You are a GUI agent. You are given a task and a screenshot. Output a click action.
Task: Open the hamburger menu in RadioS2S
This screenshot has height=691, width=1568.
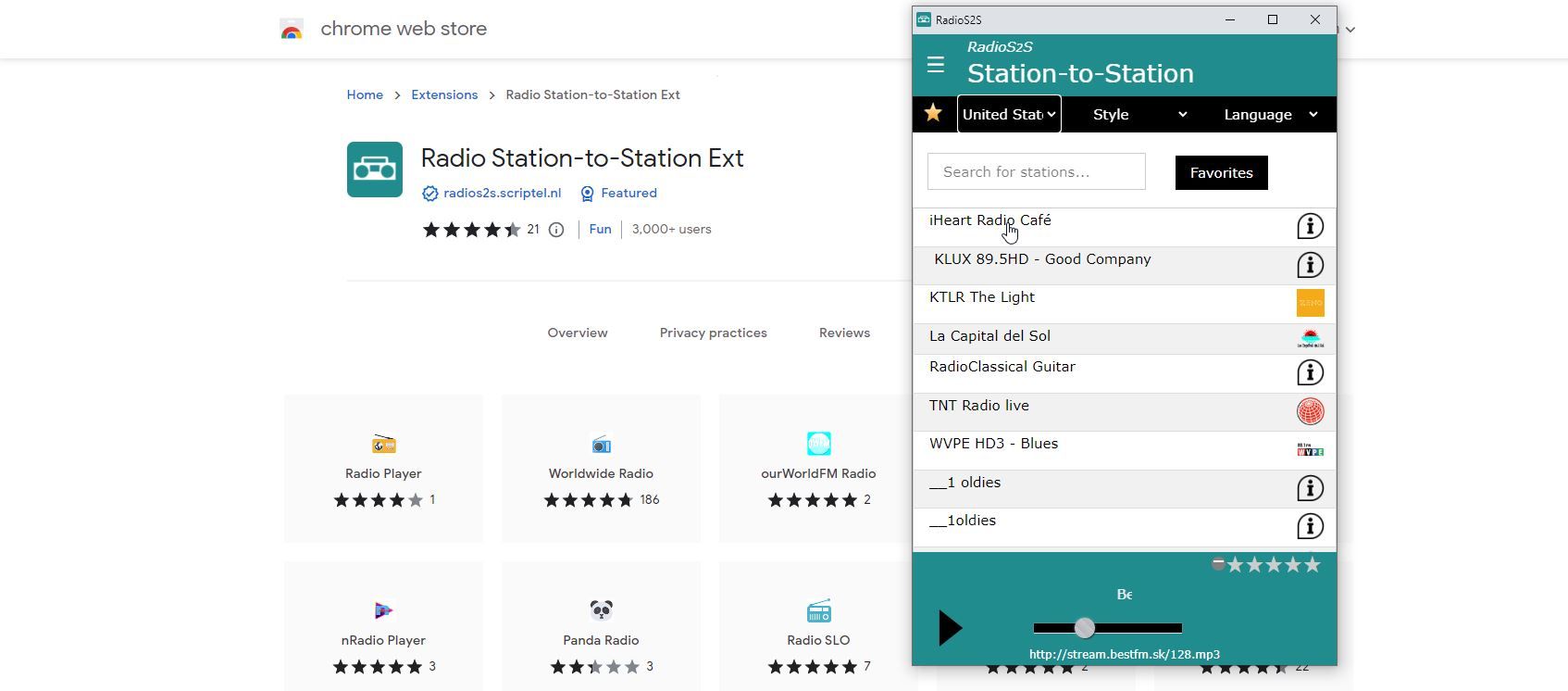[936, 65]
